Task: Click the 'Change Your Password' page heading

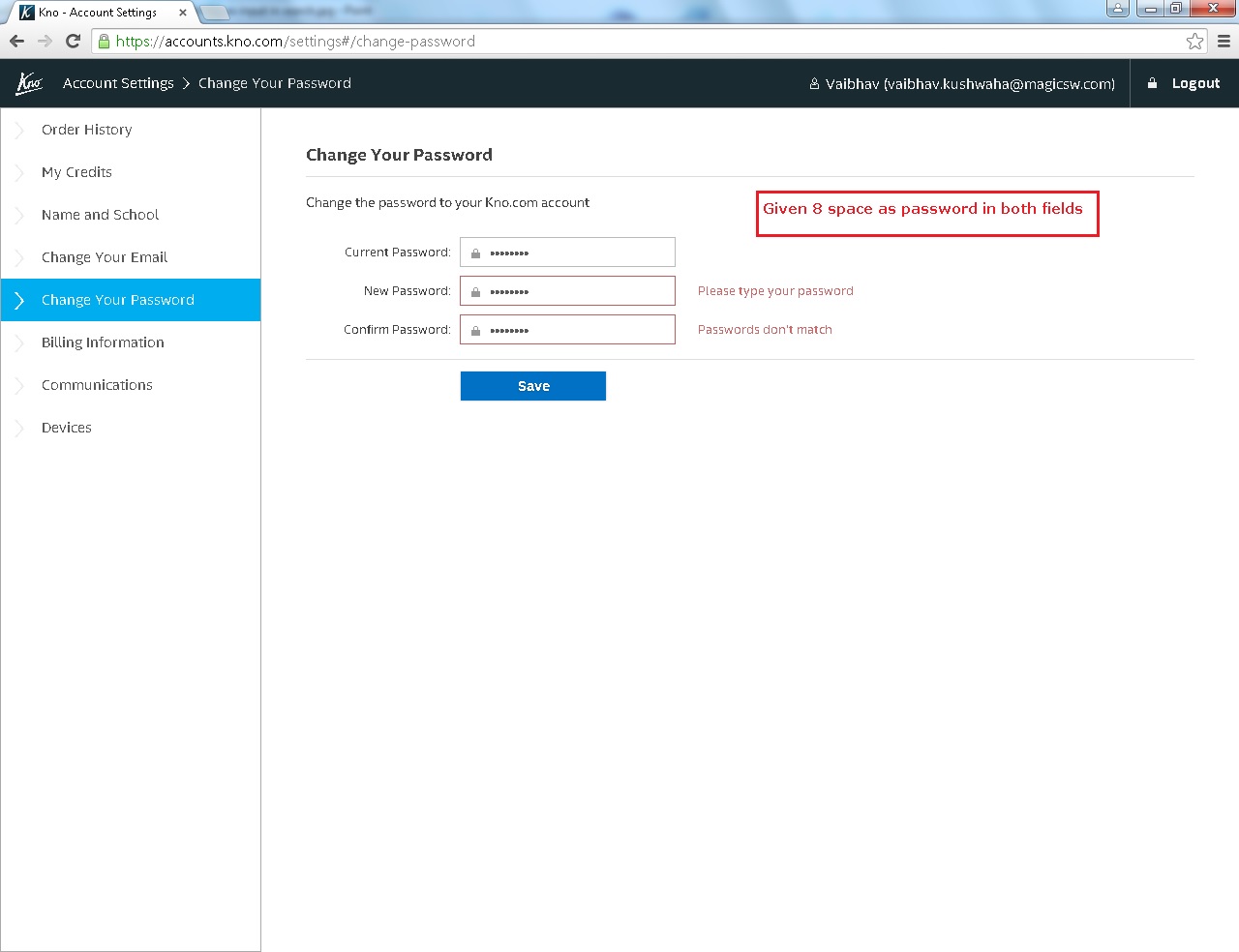Action: pos(399,155)
